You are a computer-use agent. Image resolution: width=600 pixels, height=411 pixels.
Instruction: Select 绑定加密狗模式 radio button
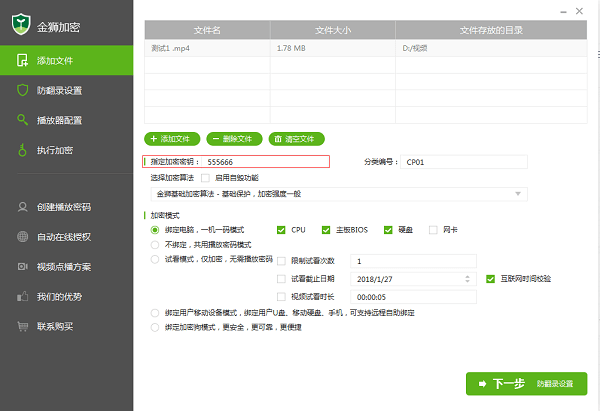click(155, 328)
